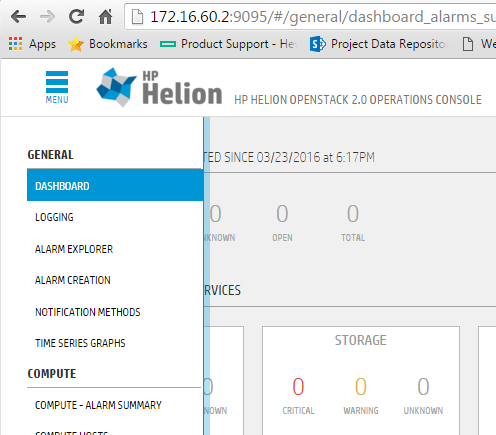The width and height of the screenshot is (496, 435).
Task: Open the Project Data Repository SharePoint bookmark
Action: tap(378, 44)
